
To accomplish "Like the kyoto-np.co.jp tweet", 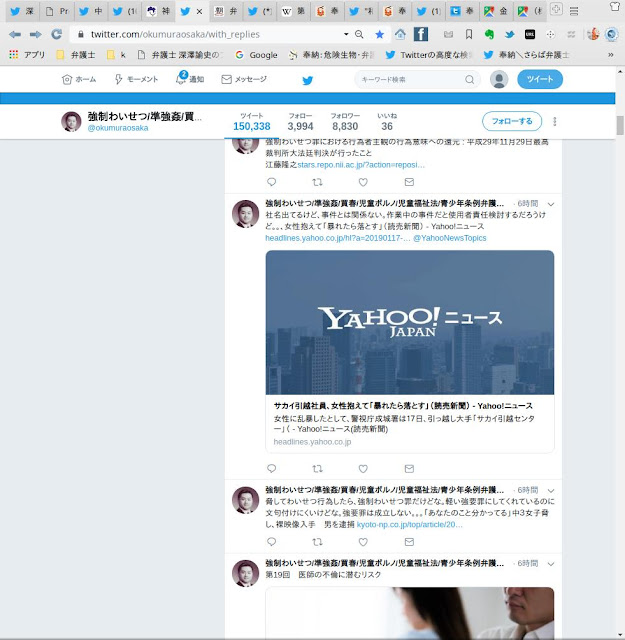I will [x=363, y=542].
